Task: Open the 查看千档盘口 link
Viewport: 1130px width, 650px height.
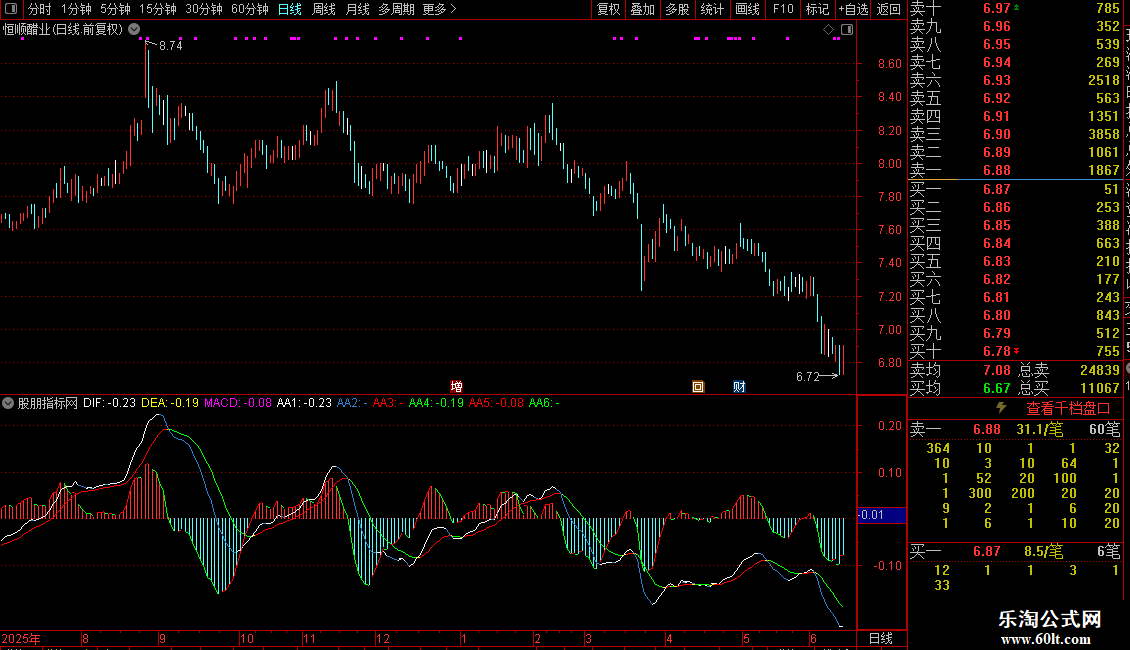Action: pyautogui.click(x=1068, y=409)
